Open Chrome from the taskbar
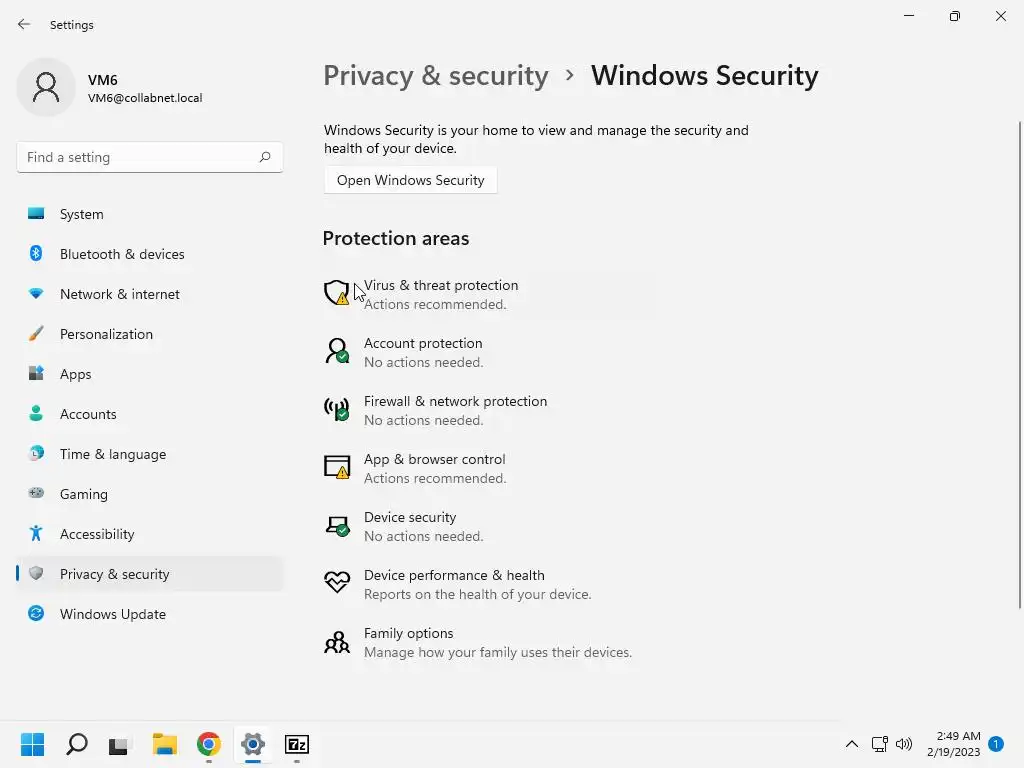Screen dimensions: 1024x768 [208, 744]
